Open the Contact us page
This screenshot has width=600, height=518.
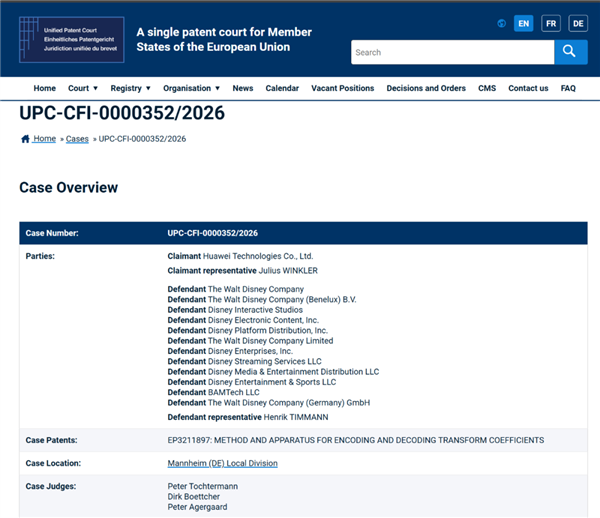pos(528,88)
